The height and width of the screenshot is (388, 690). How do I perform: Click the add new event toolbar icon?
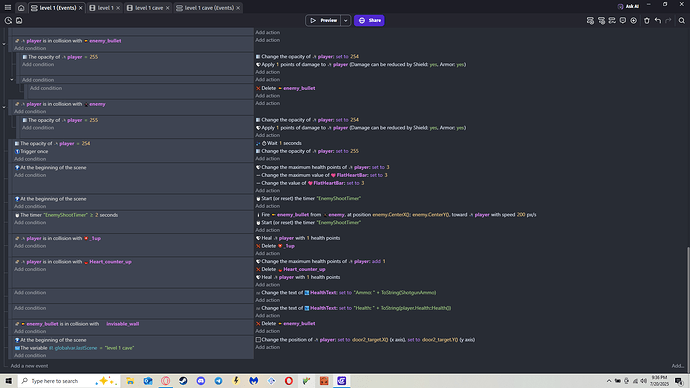tap(590, 20)
